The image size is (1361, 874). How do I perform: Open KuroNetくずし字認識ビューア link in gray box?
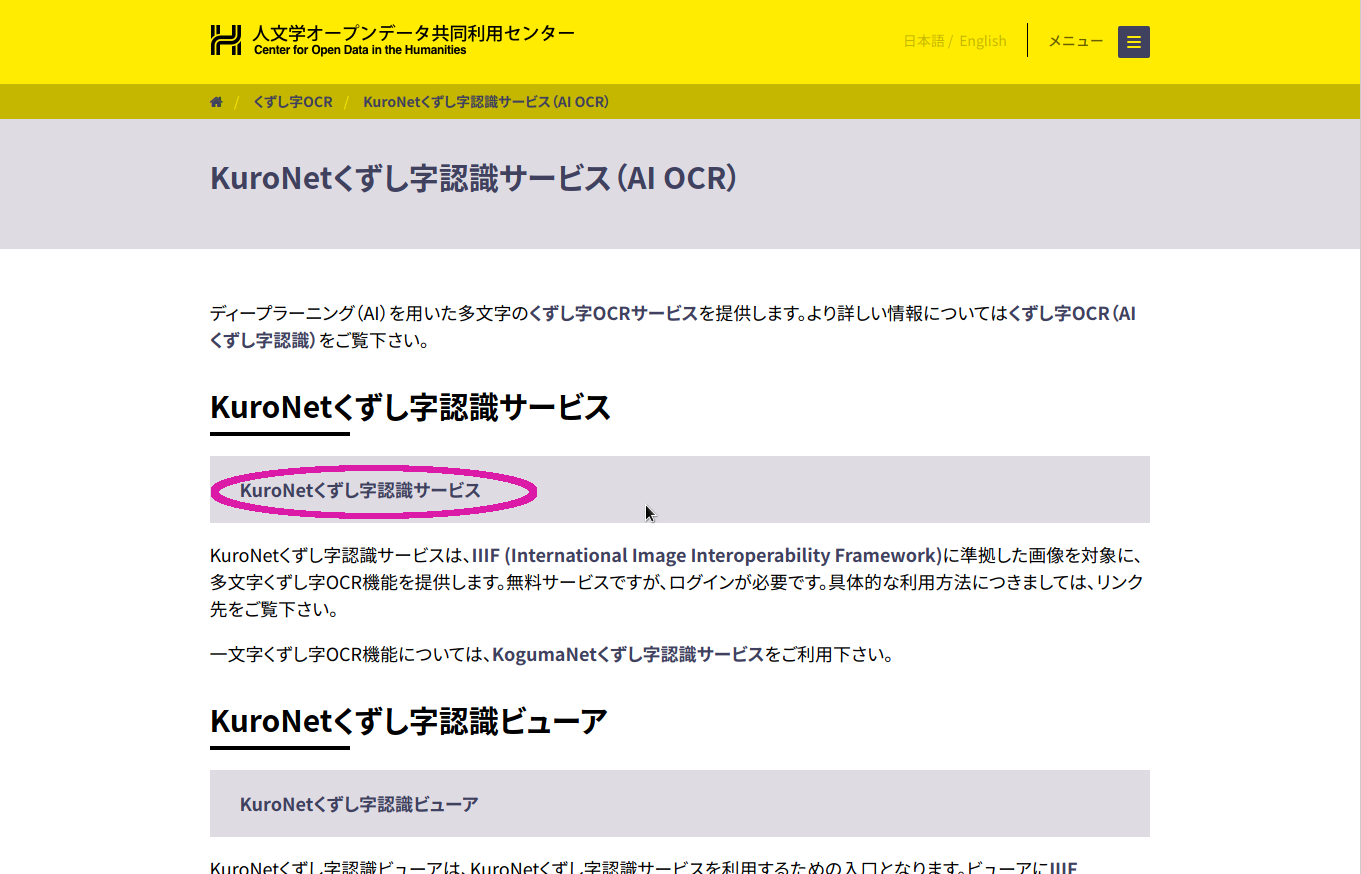pyautogui.click(x=359, y=804)
